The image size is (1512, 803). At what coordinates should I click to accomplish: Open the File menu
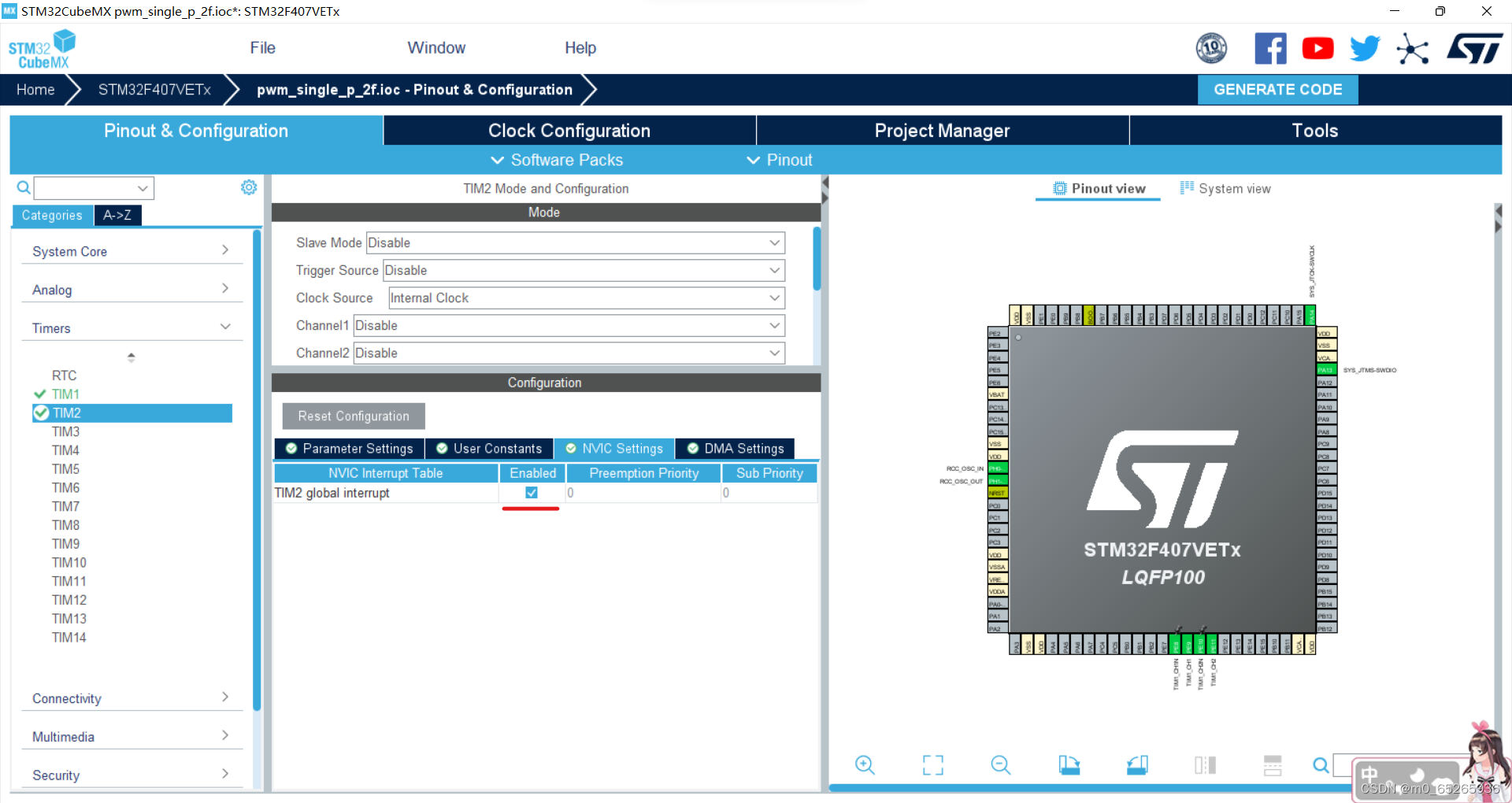click(262, 48)
